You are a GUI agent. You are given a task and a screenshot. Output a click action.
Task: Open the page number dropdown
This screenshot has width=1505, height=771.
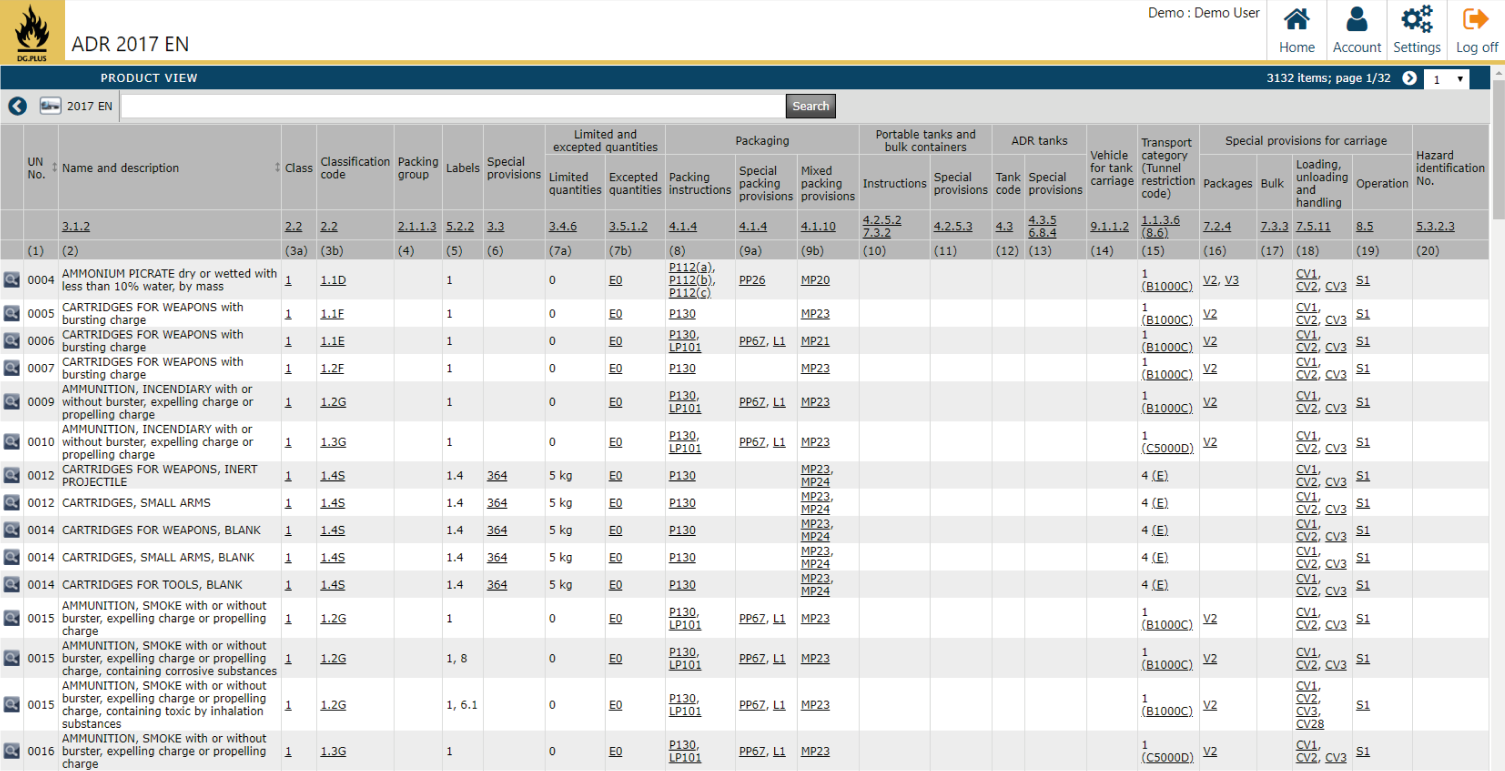coord(1447,79)
